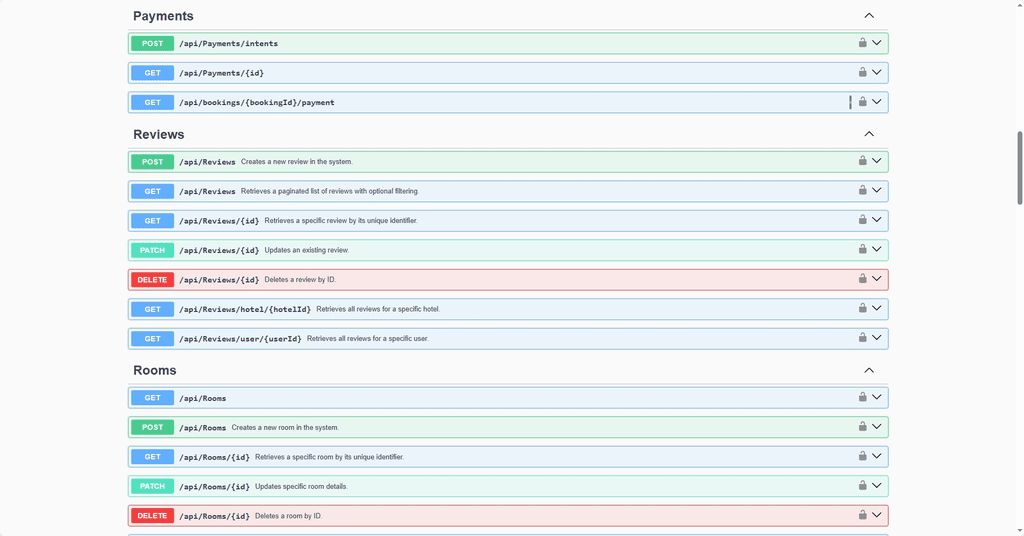The image size is (1024, 536).
Task: Collapse the Rooms section chevron
Action: coord(869,370)
